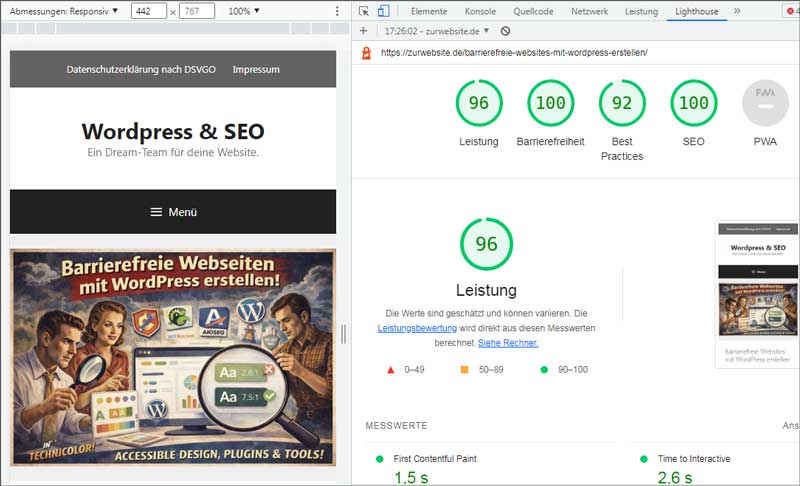Click the Time to Interactive metric
Image resolution: width=800 pixels, height=486 pixels.
pos(693,458)
